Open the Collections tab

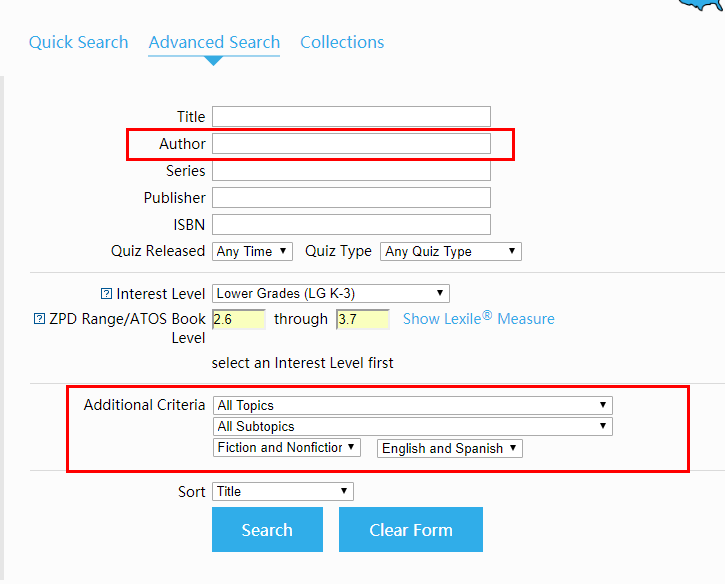[342, 42]
